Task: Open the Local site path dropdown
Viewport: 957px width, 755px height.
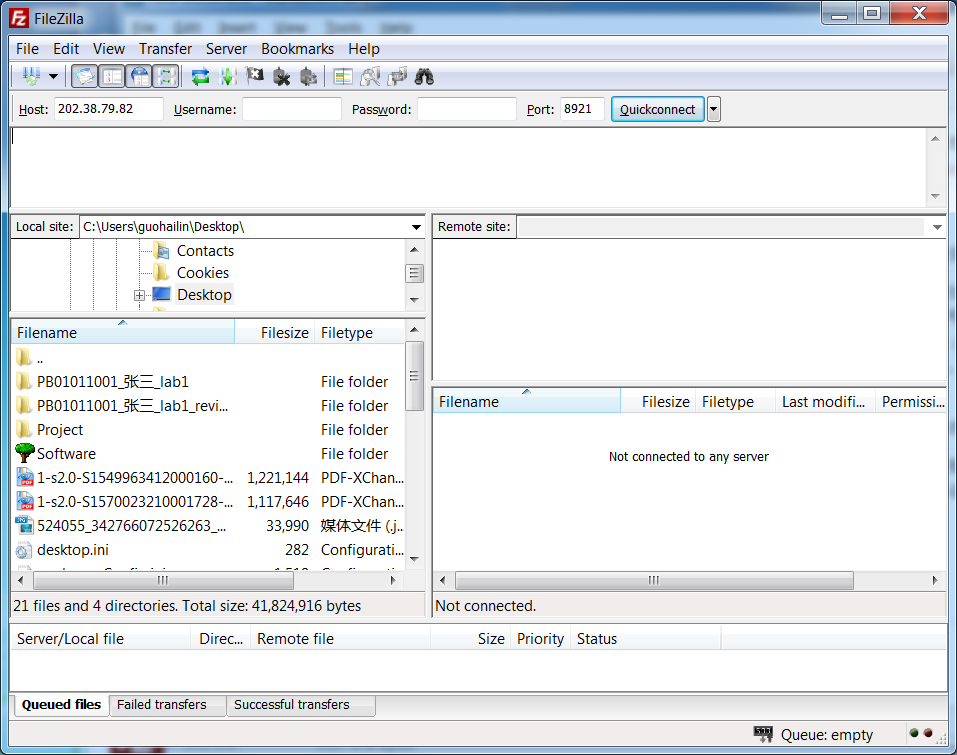Action: click(416, 227)
